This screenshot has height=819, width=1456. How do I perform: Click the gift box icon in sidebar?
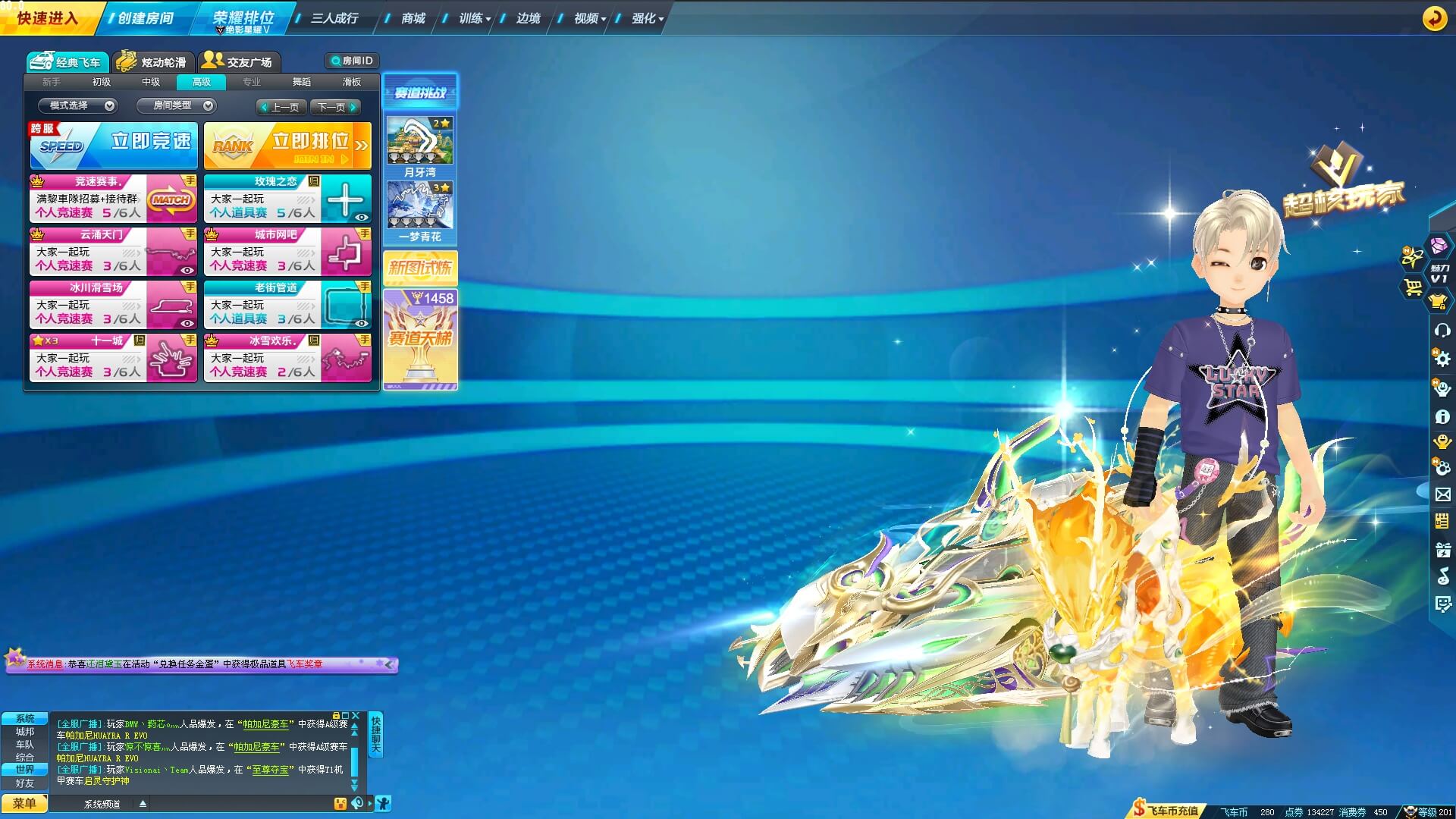click(1442, 550)
